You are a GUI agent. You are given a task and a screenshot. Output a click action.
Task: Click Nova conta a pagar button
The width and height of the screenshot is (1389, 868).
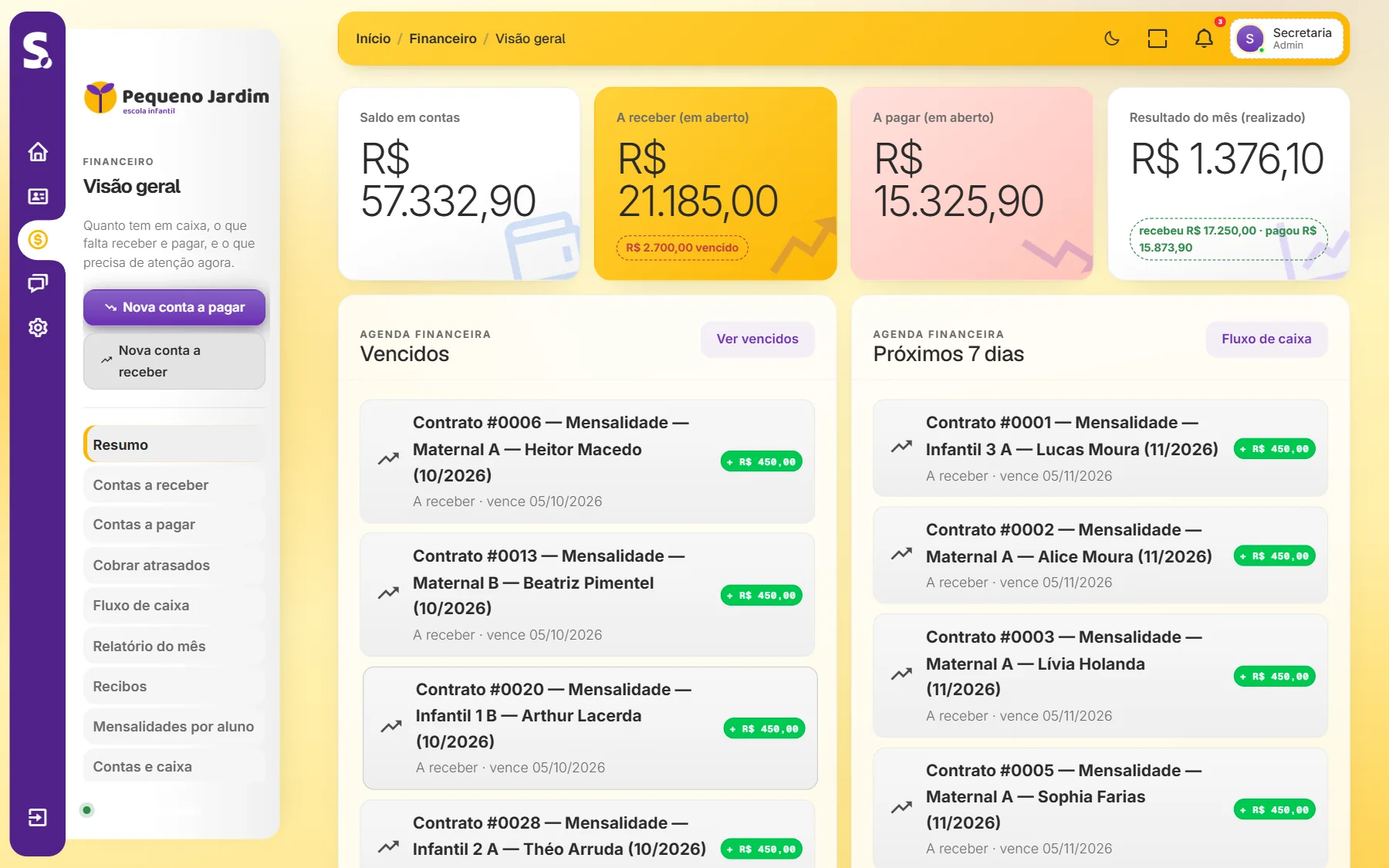(174, 307)
